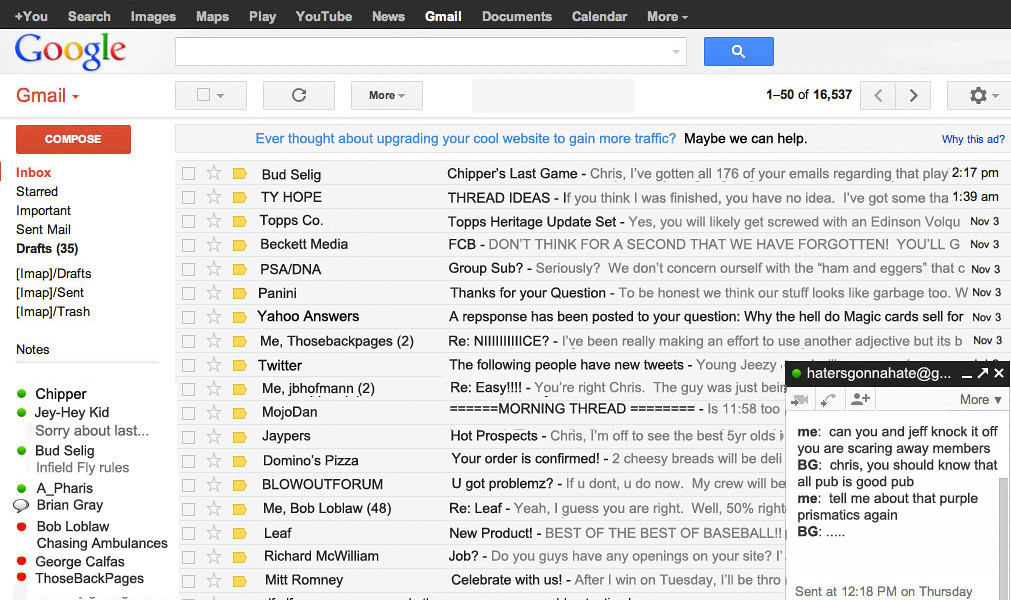Open the email 'Chipper's Last Game'
Image resolution: width=1011 pixels, height=600 pixels.
point(512,173)
